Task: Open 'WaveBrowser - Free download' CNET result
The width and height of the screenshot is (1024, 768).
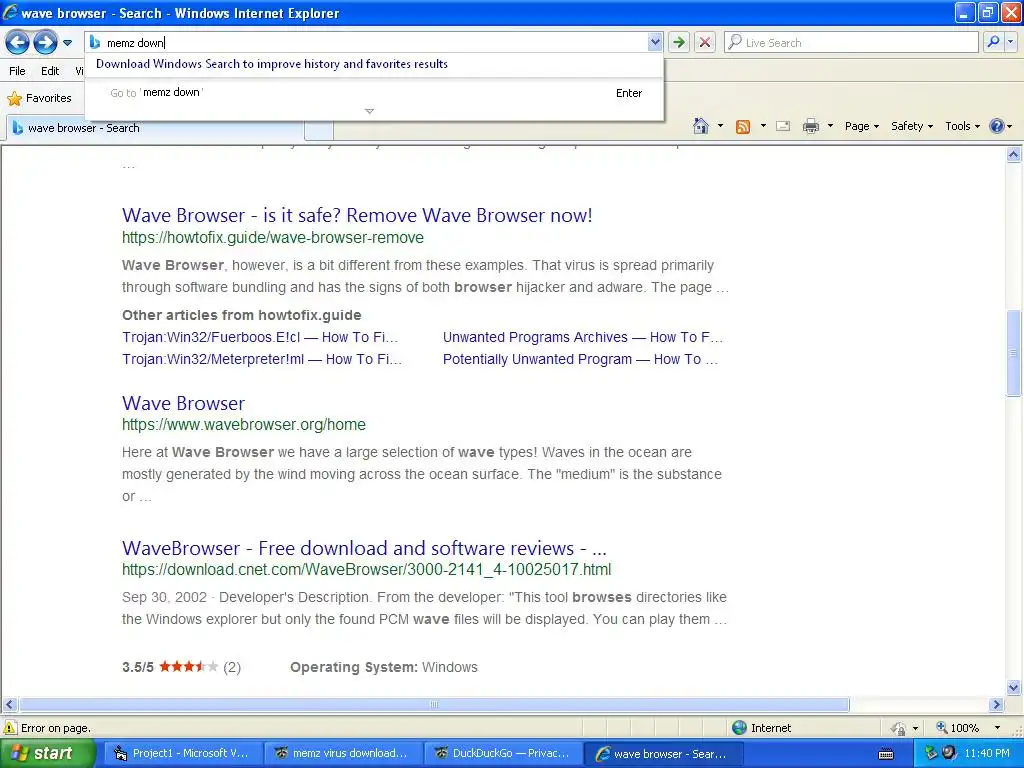Action: point(364,548)
